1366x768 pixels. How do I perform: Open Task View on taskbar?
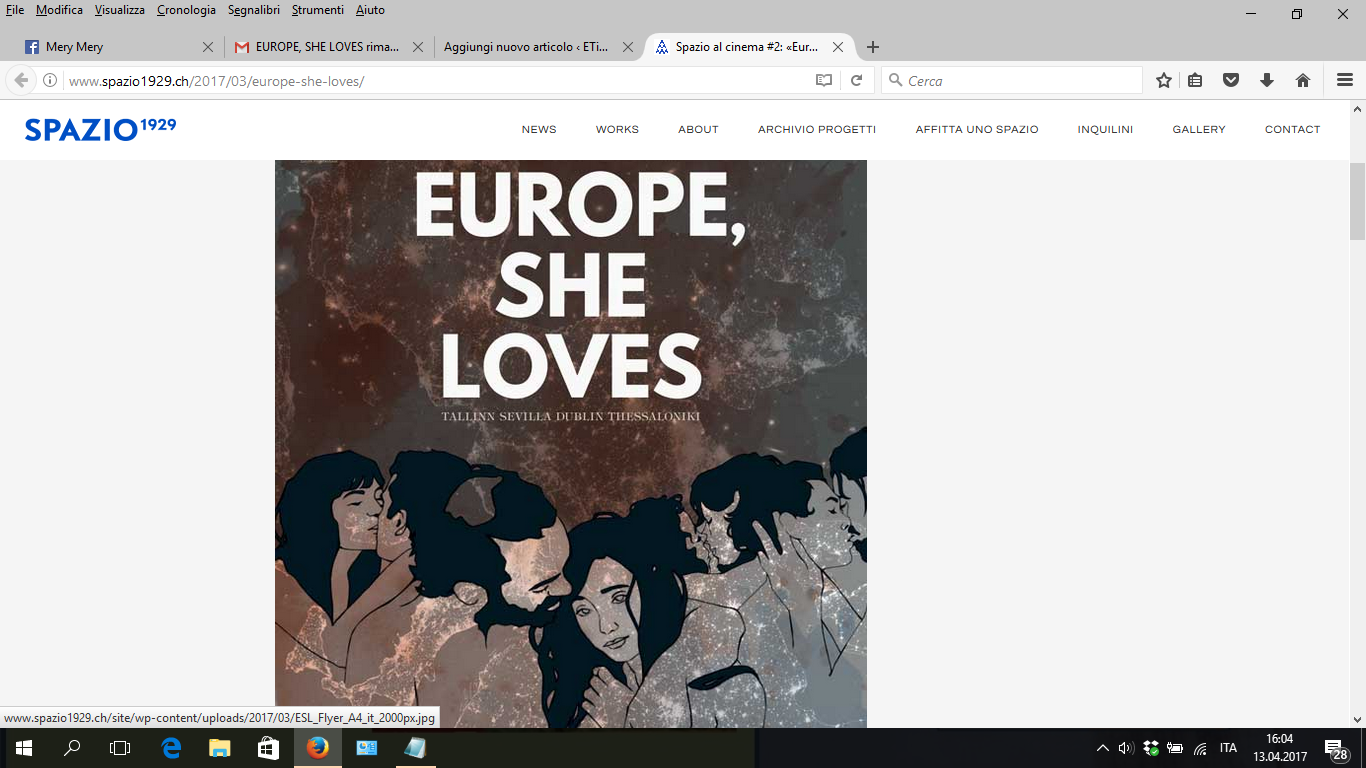[120, 748]
